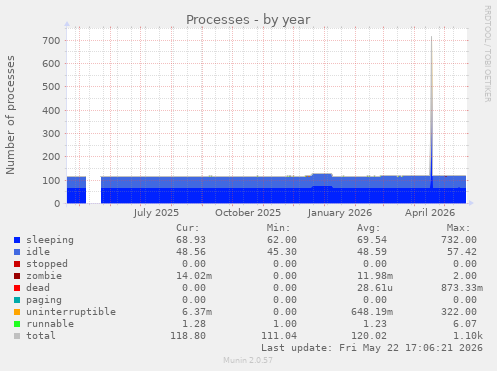
Task: Click the uninterruptible legend color swatch
Action: click(17, 312)
